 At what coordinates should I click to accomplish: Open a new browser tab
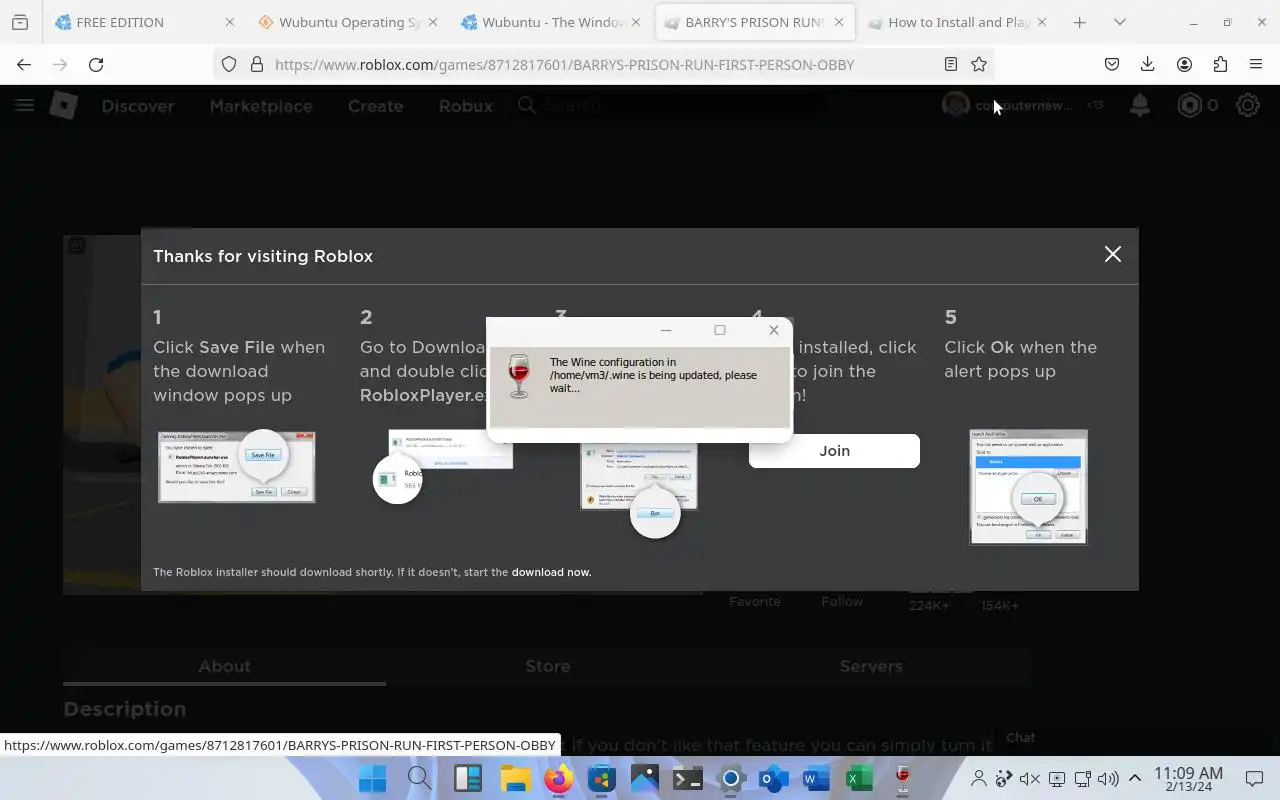(1079, 22)
